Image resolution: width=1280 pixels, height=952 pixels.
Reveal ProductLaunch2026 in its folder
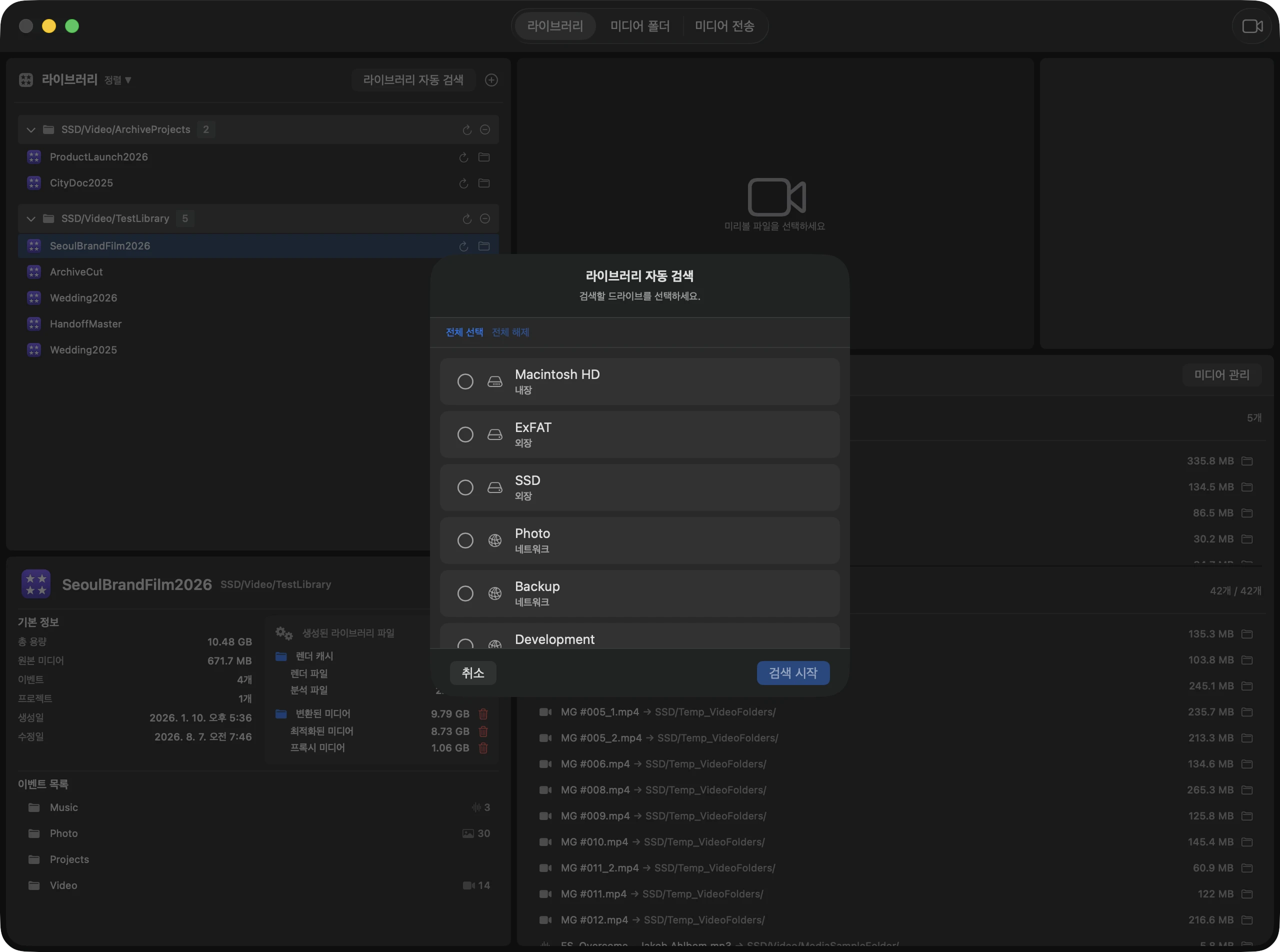pyautogui.click(x=484, y=157)
